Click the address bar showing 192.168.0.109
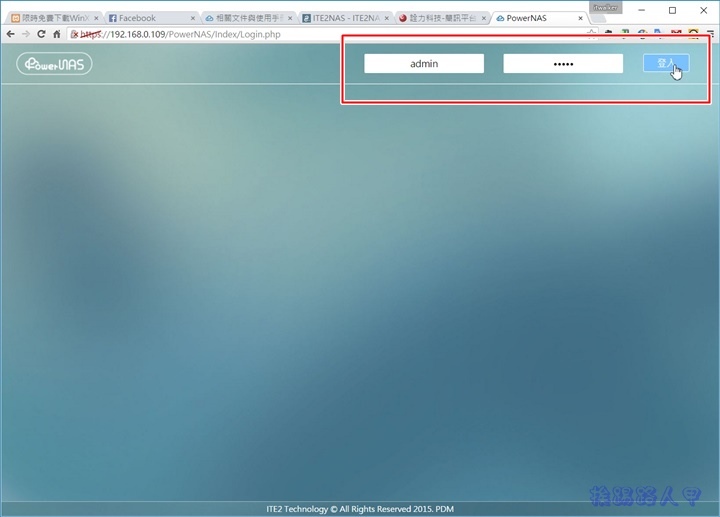Image resolution: width=720 pixels, height=517 pixels. click(x=331, y=34)
